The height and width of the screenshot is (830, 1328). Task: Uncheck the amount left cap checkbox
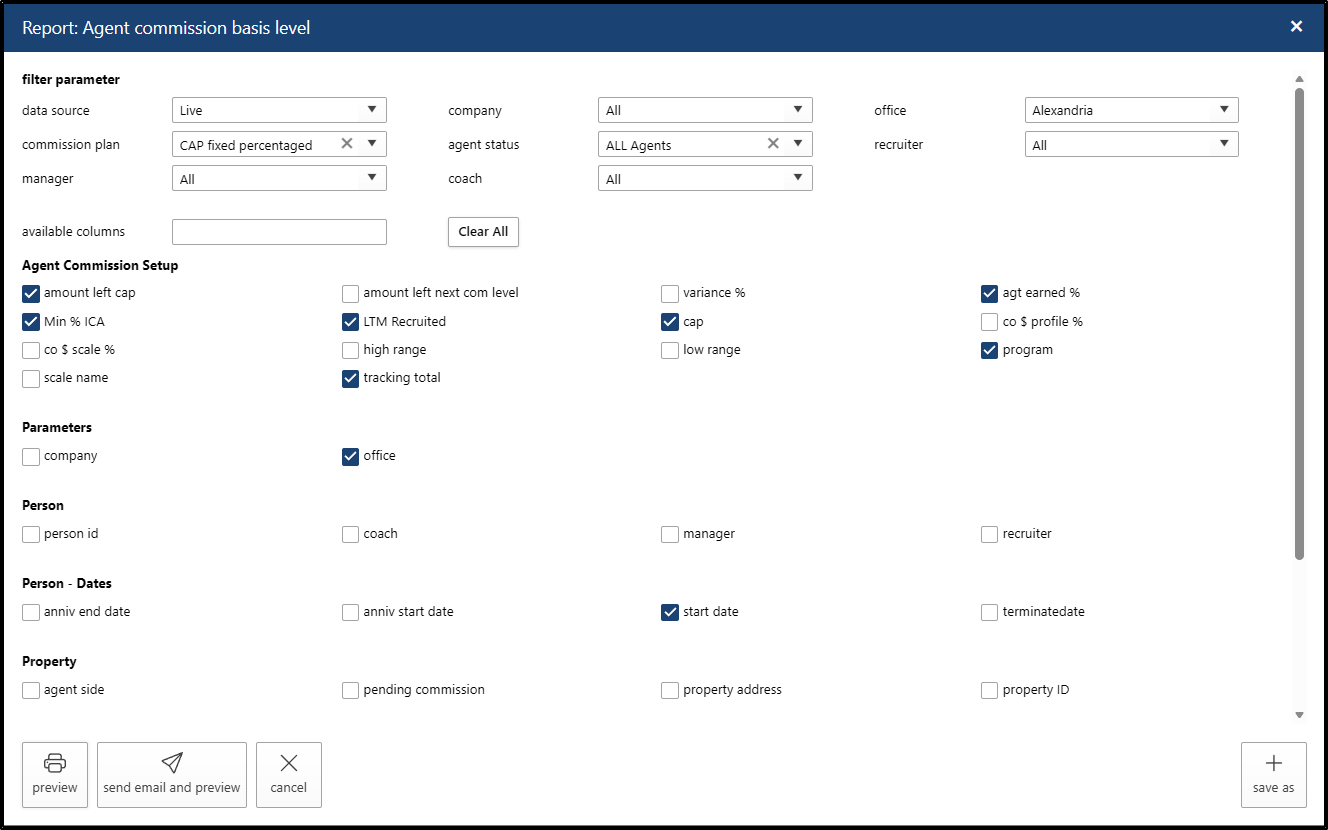tap(31, 294)
